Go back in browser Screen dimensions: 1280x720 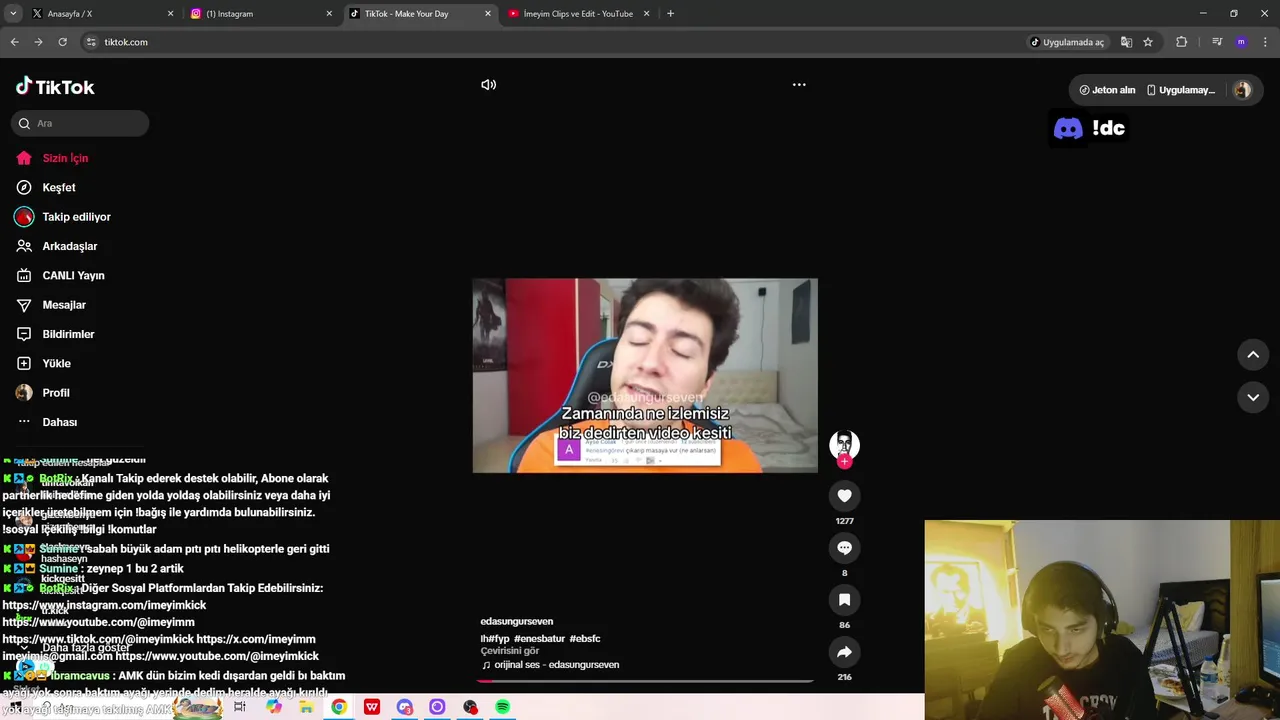point(14,42)
